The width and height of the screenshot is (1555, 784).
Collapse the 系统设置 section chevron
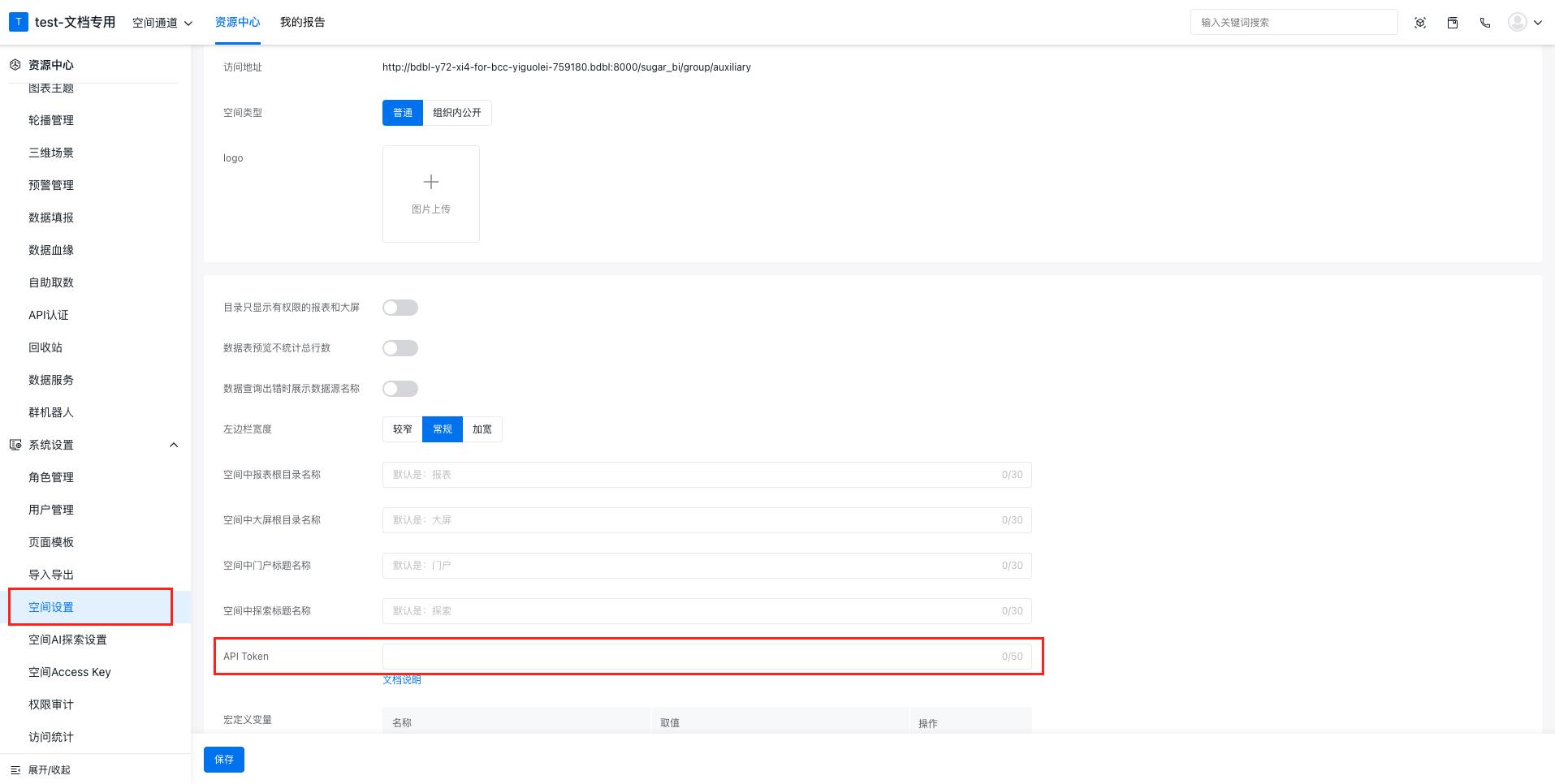pos(174,445)
